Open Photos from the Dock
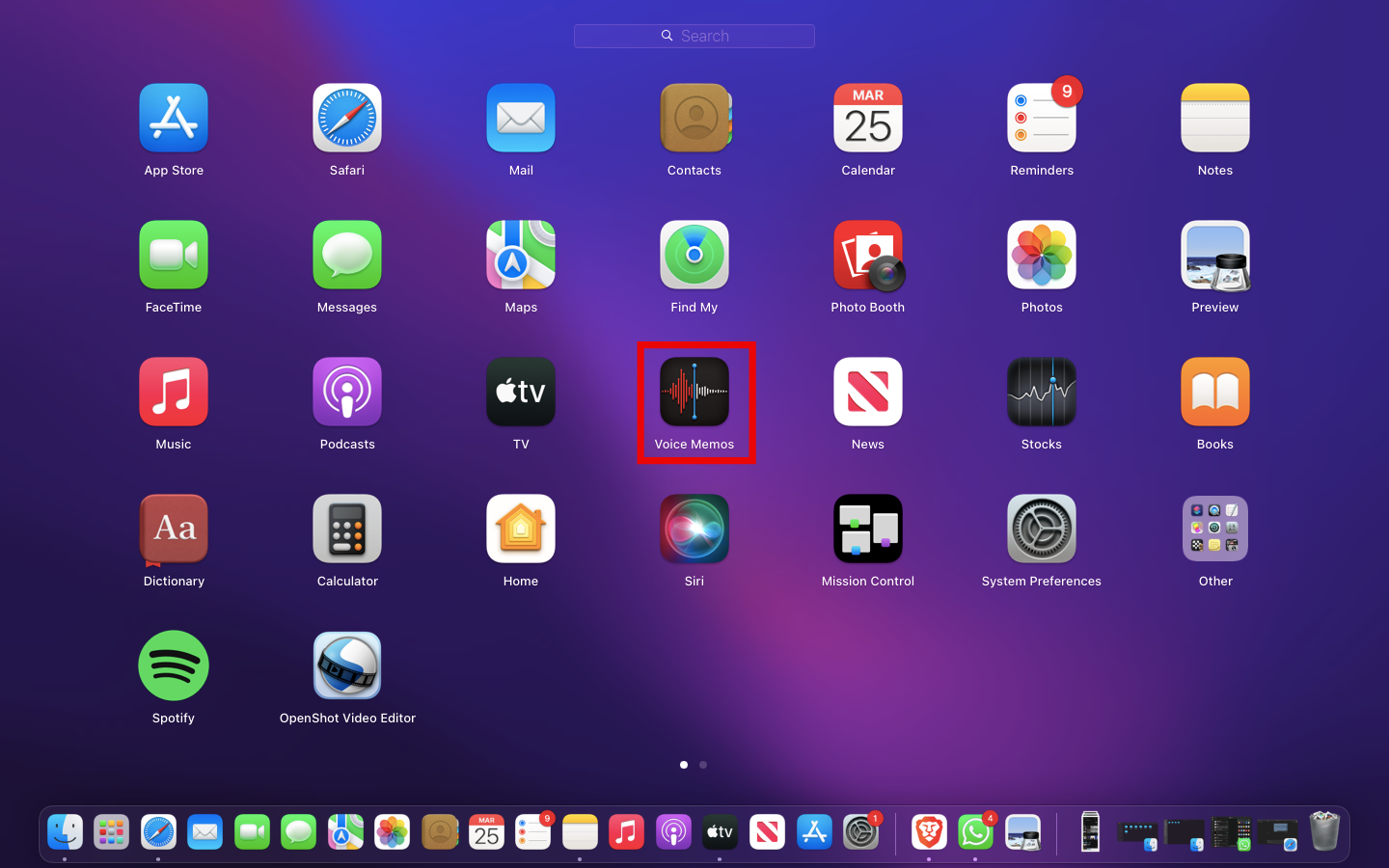 [393, 832]
